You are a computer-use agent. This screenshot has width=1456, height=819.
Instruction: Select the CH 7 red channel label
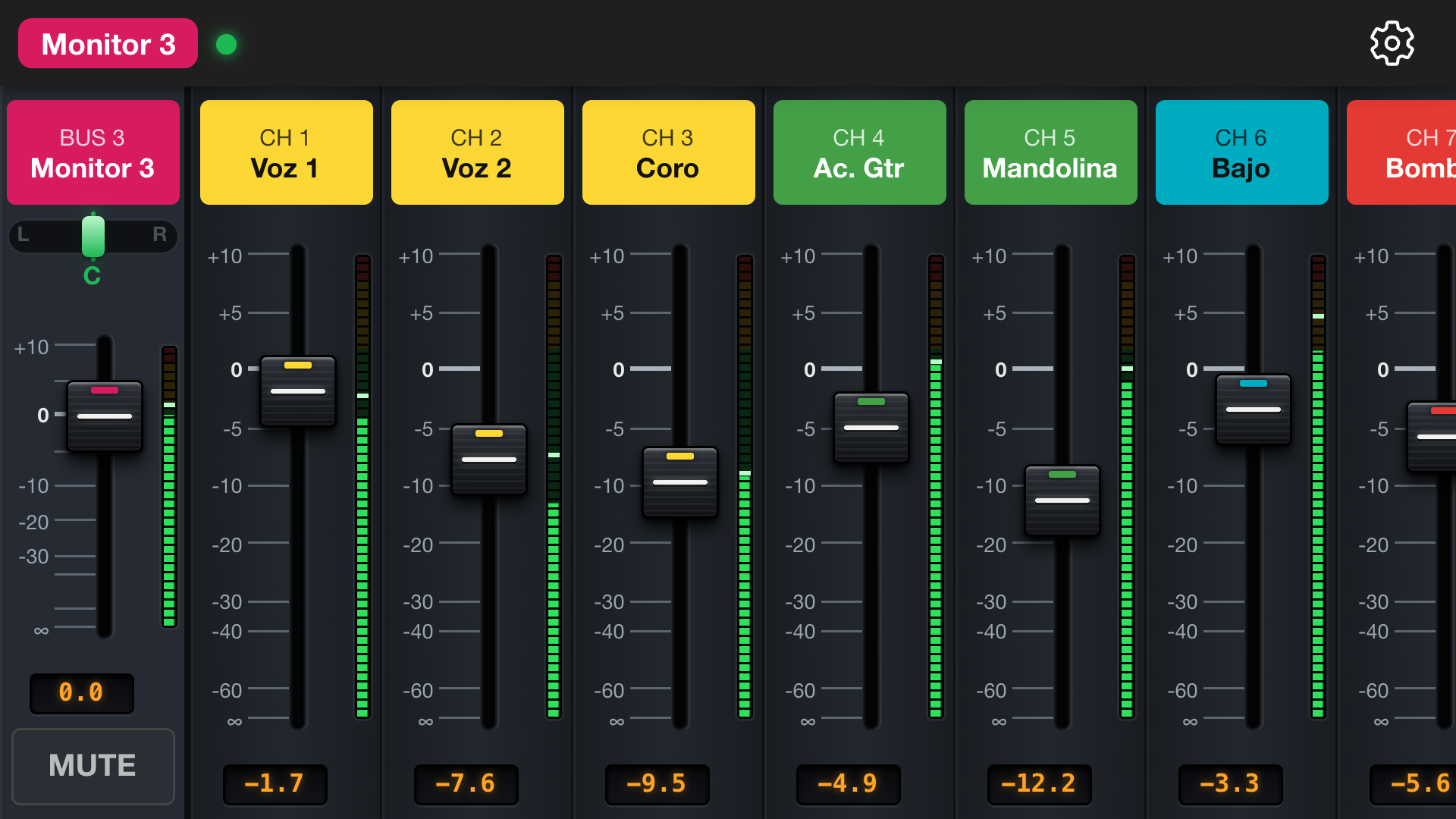[1401, 152]
